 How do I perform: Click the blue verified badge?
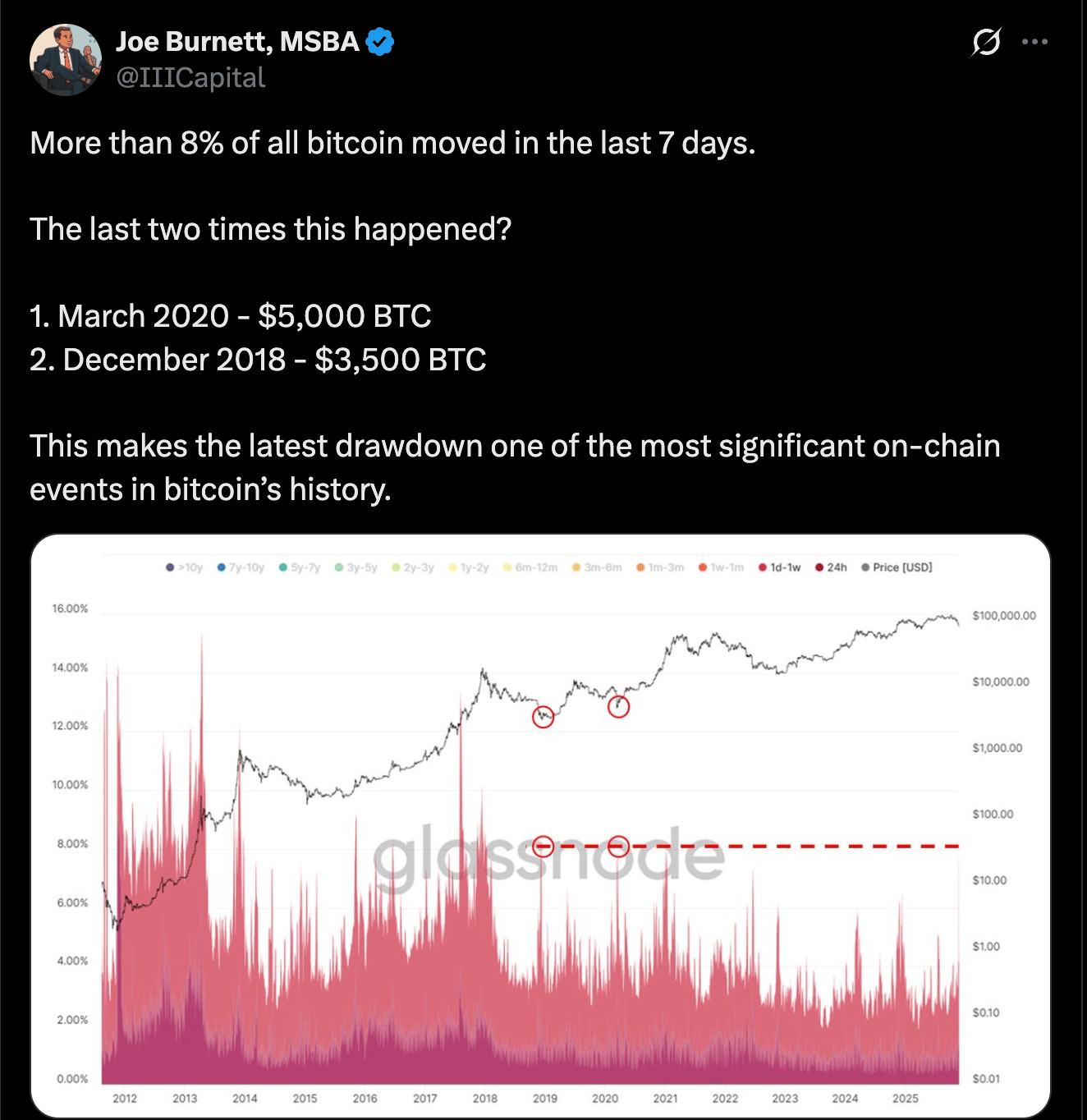pyautogui.click(x=379, y=41)
